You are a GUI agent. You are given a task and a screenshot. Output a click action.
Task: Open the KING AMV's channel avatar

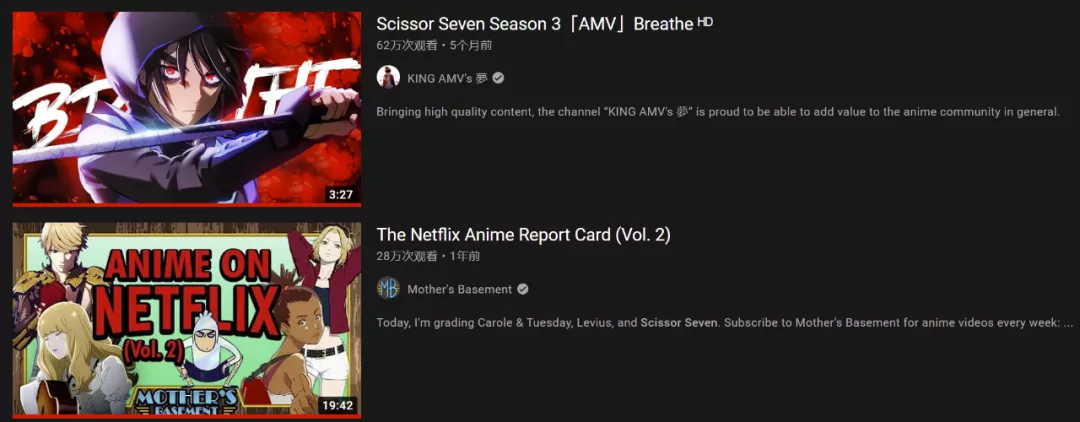[388, 77]
